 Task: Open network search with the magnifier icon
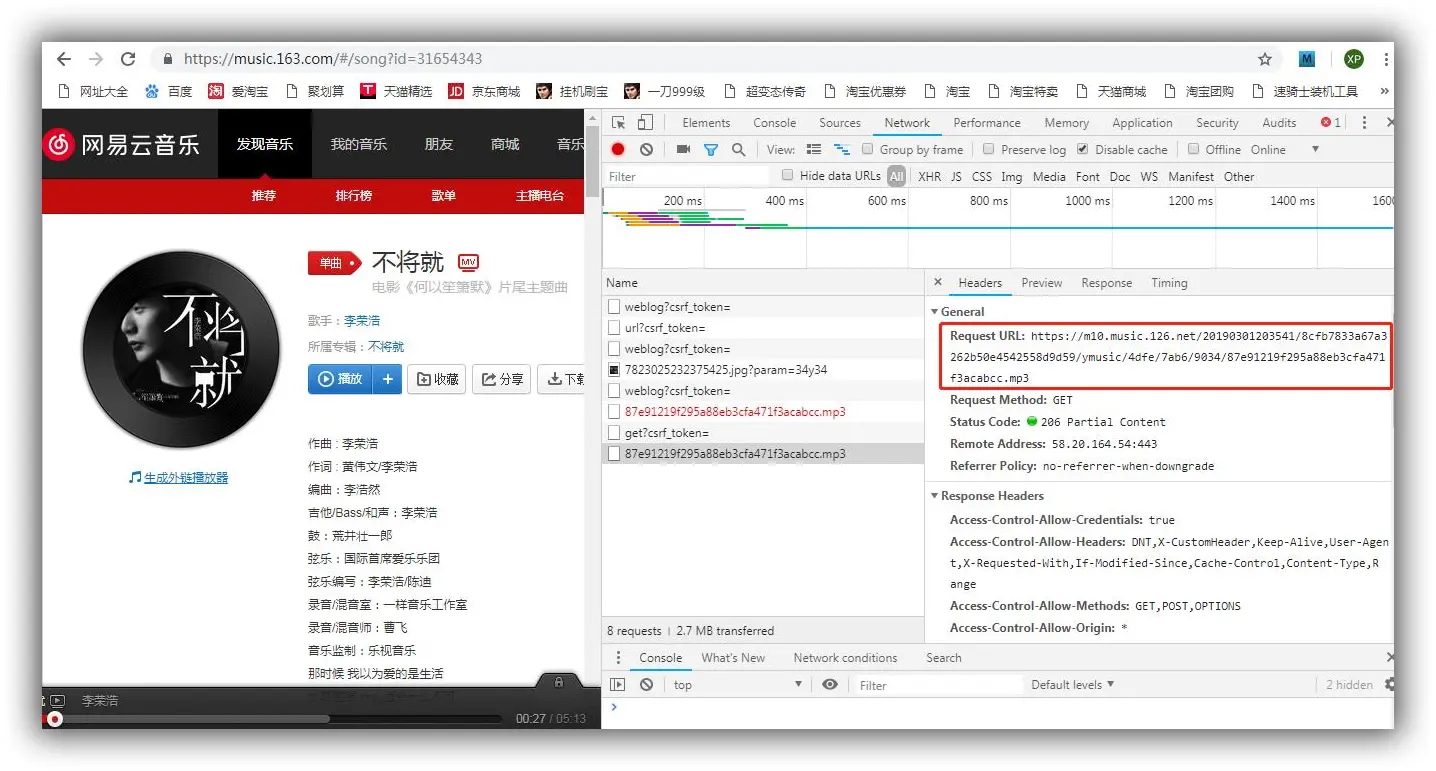point(738,149)
